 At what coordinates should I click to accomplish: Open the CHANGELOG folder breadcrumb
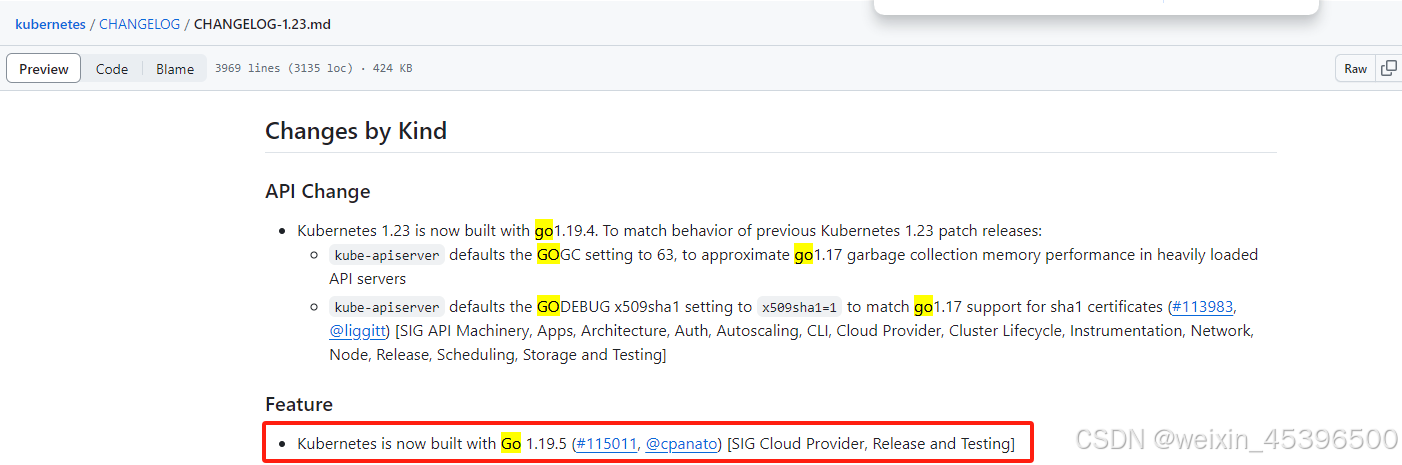click(x=140, y=23)
